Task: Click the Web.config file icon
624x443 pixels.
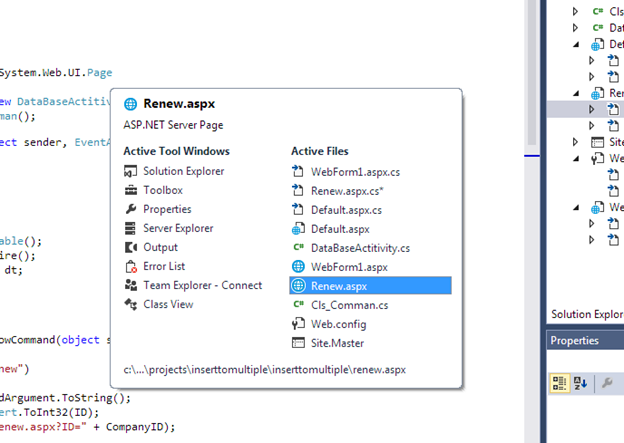Action: (x=298, y=324)
